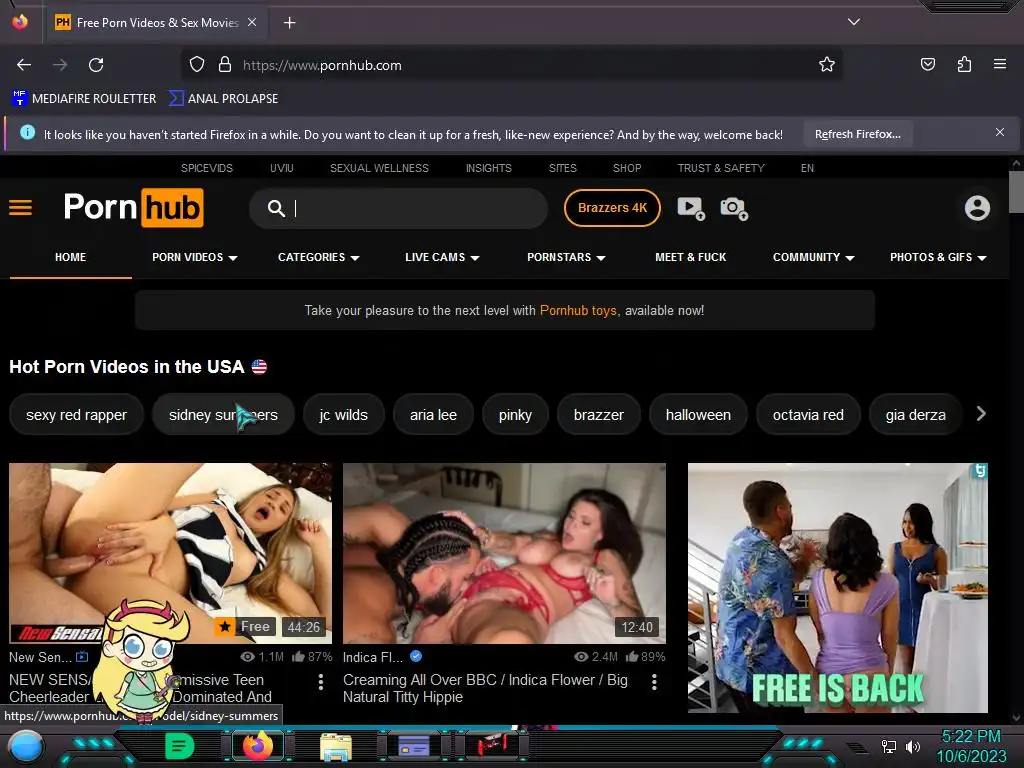The width and height of the screenshot is (1024, 768).
Task: Open the tracking protection shield icon
Action: pos(197,65)
